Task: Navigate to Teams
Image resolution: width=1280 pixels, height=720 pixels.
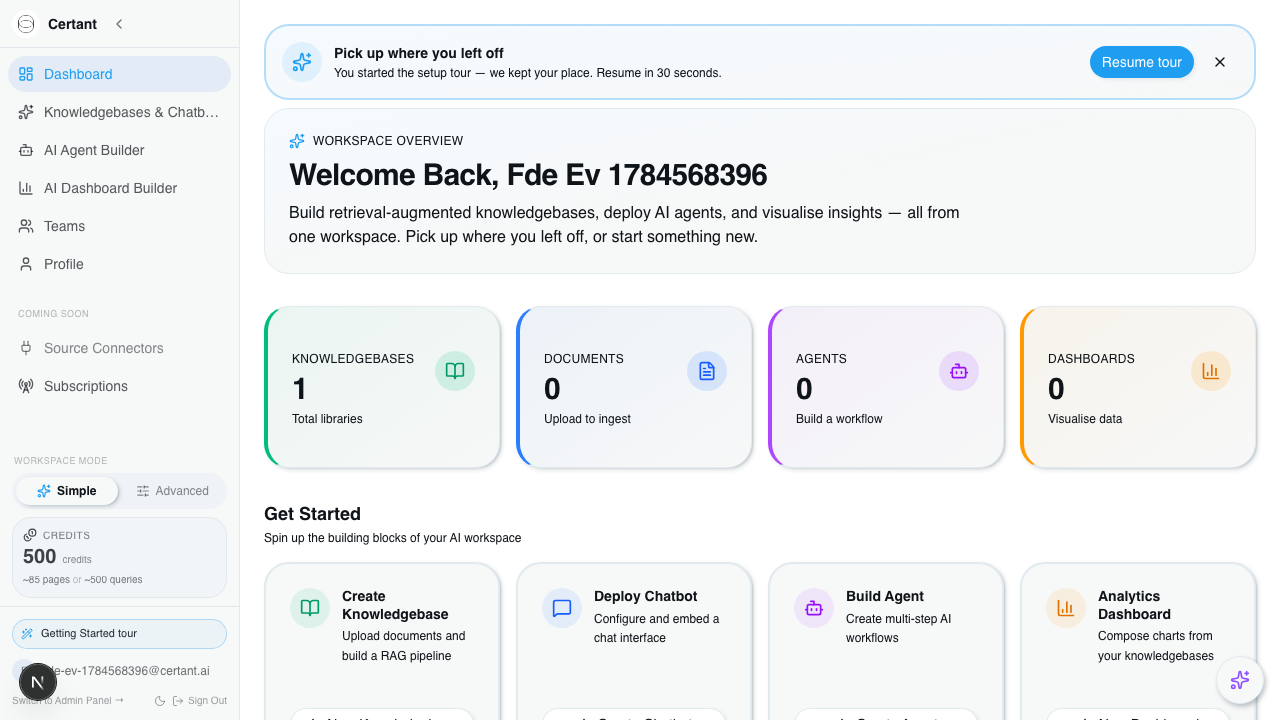Action: 119,226
